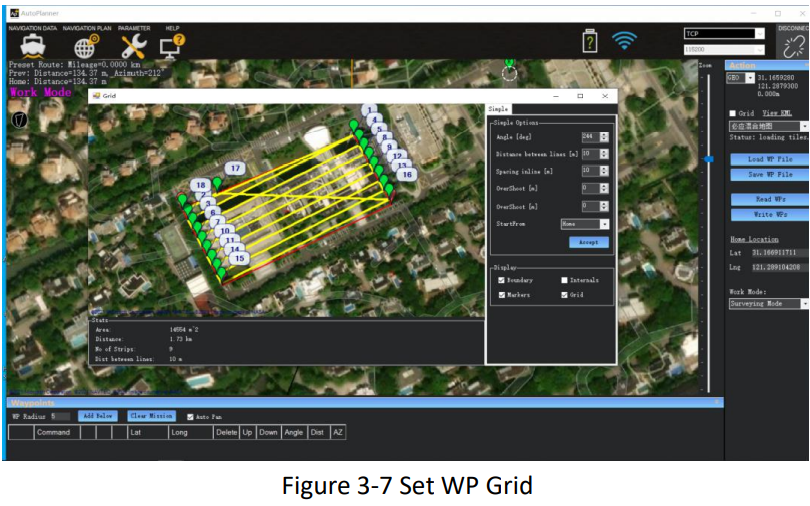The image size is (810, 506).
Task: Select waypoint marker 17 on the grid map
Action: [235, 169]
